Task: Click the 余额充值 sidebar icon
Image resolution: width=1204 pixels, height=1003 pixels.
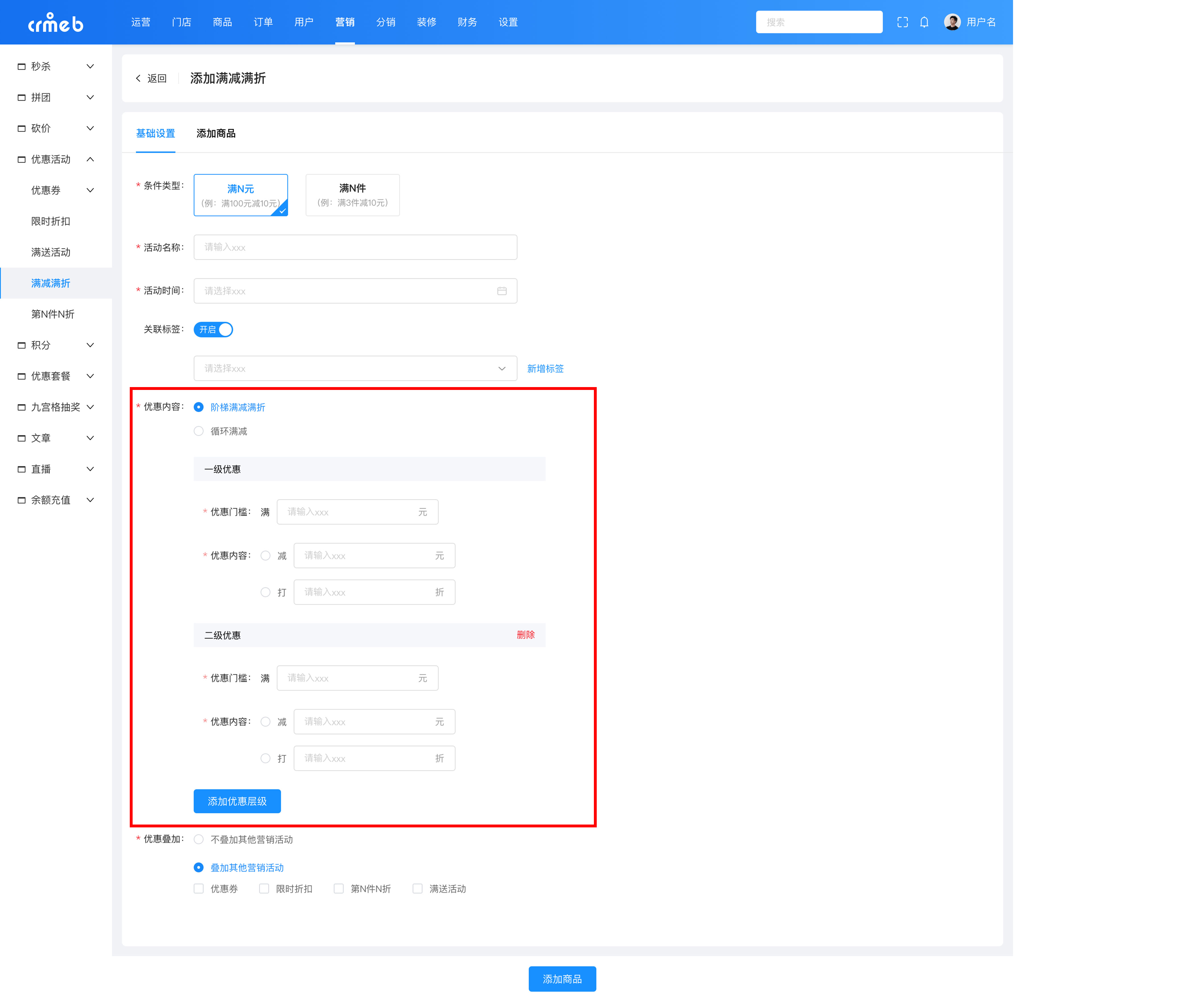Action: click(22, 500)
